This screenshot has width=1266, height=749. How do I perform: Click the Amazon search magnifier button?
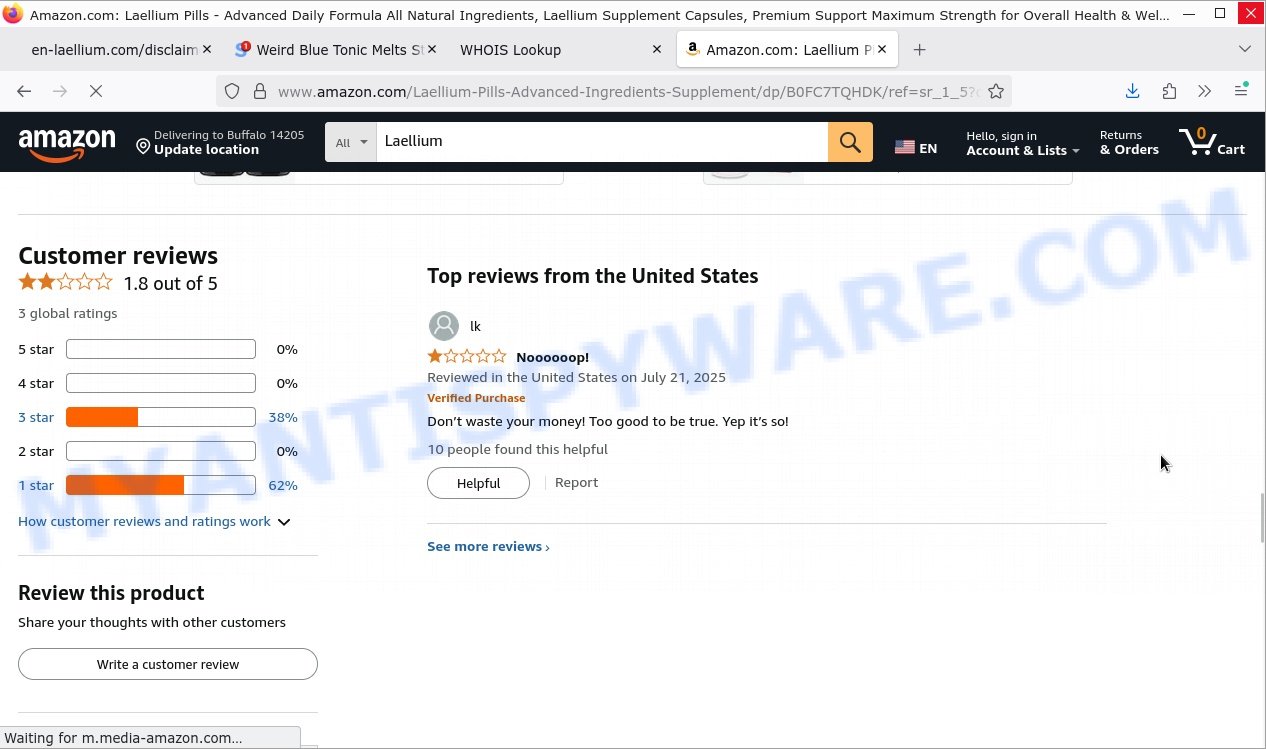tap(850, 142)
